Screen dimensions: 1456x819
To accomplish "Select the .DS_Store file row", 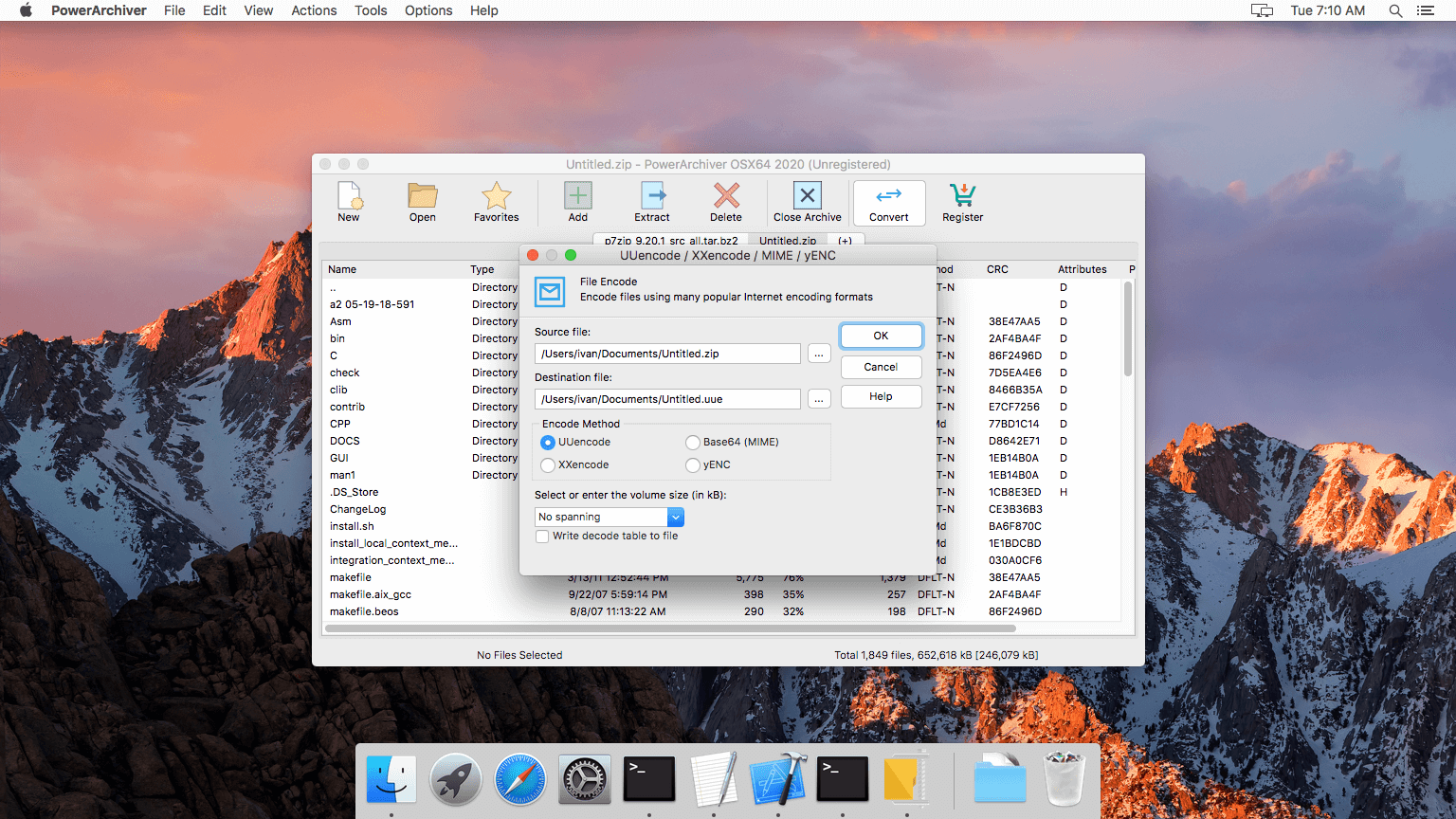I will pyautogui.click(x=354, y=492).
